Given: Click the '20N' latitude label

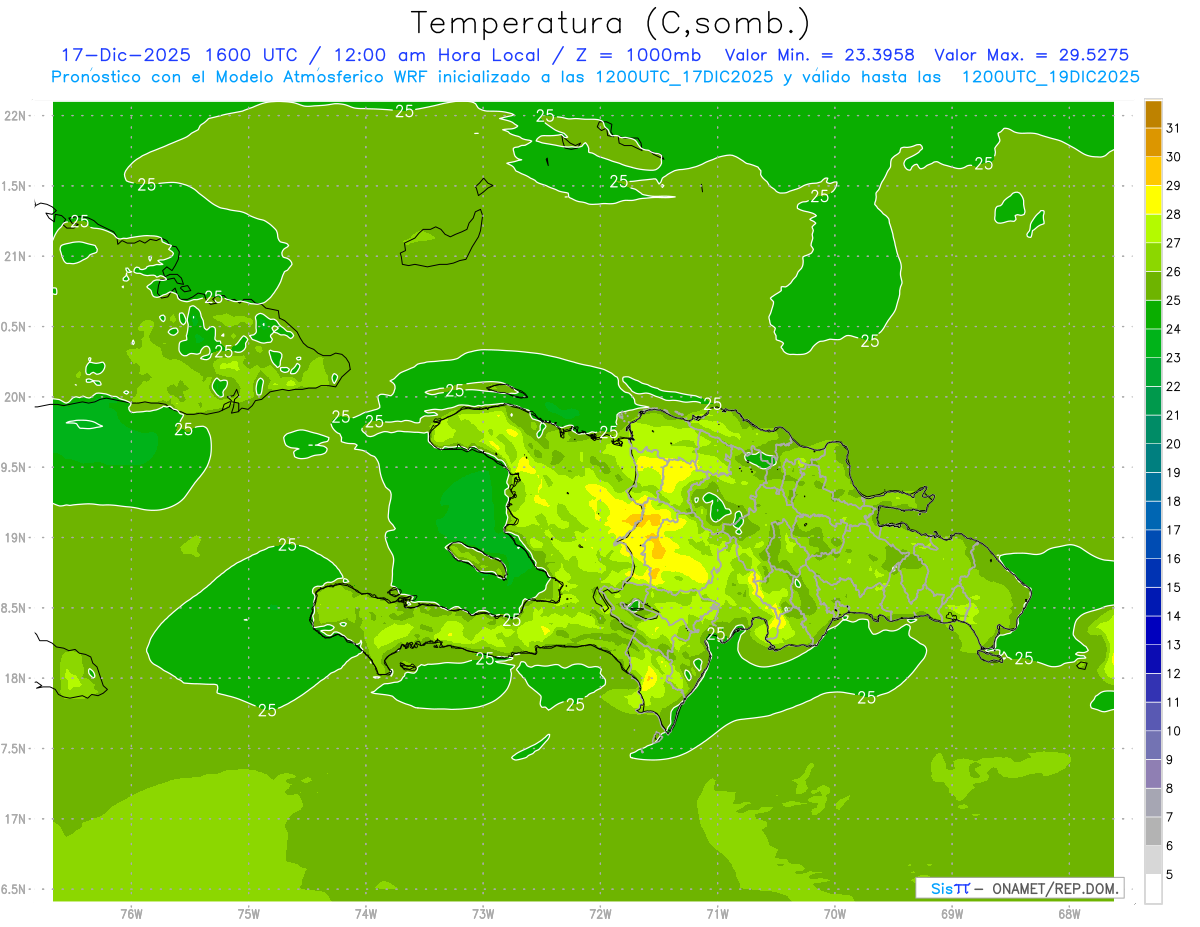Looking at the screenshot, I should coord(15,397).
